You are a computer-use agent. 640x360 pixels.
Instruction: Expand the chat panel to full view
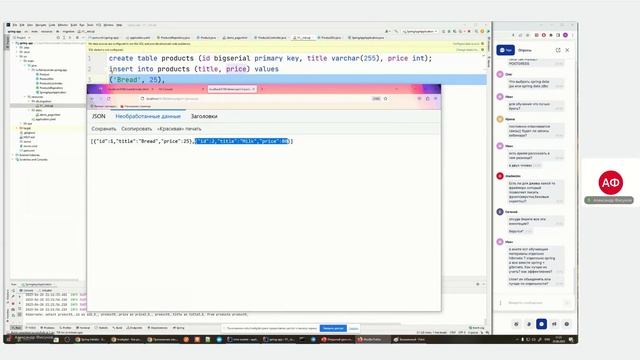pyautogui.click(x=558, y=50)
